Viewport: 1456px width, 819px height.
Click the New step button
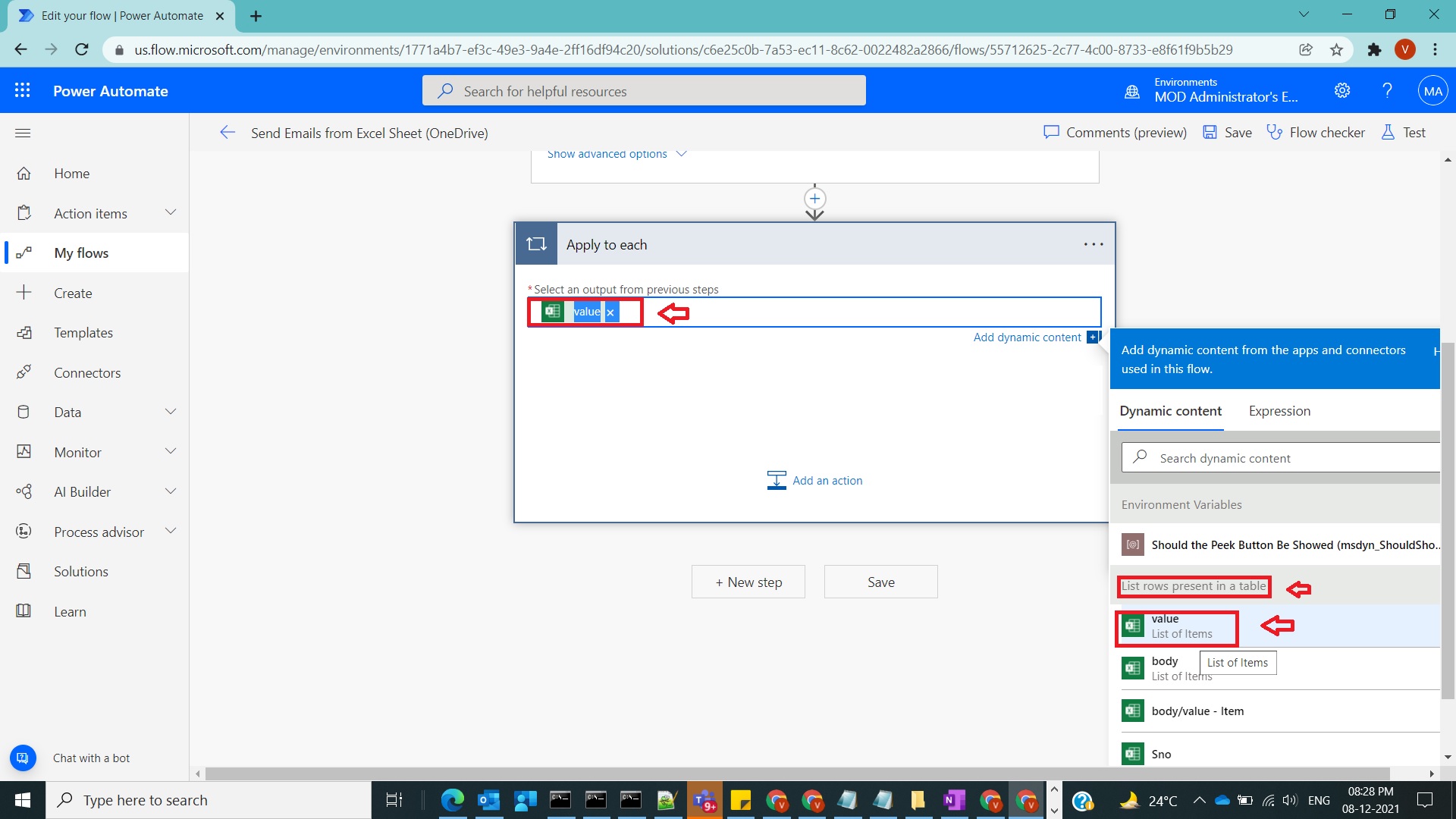[748, 582]
